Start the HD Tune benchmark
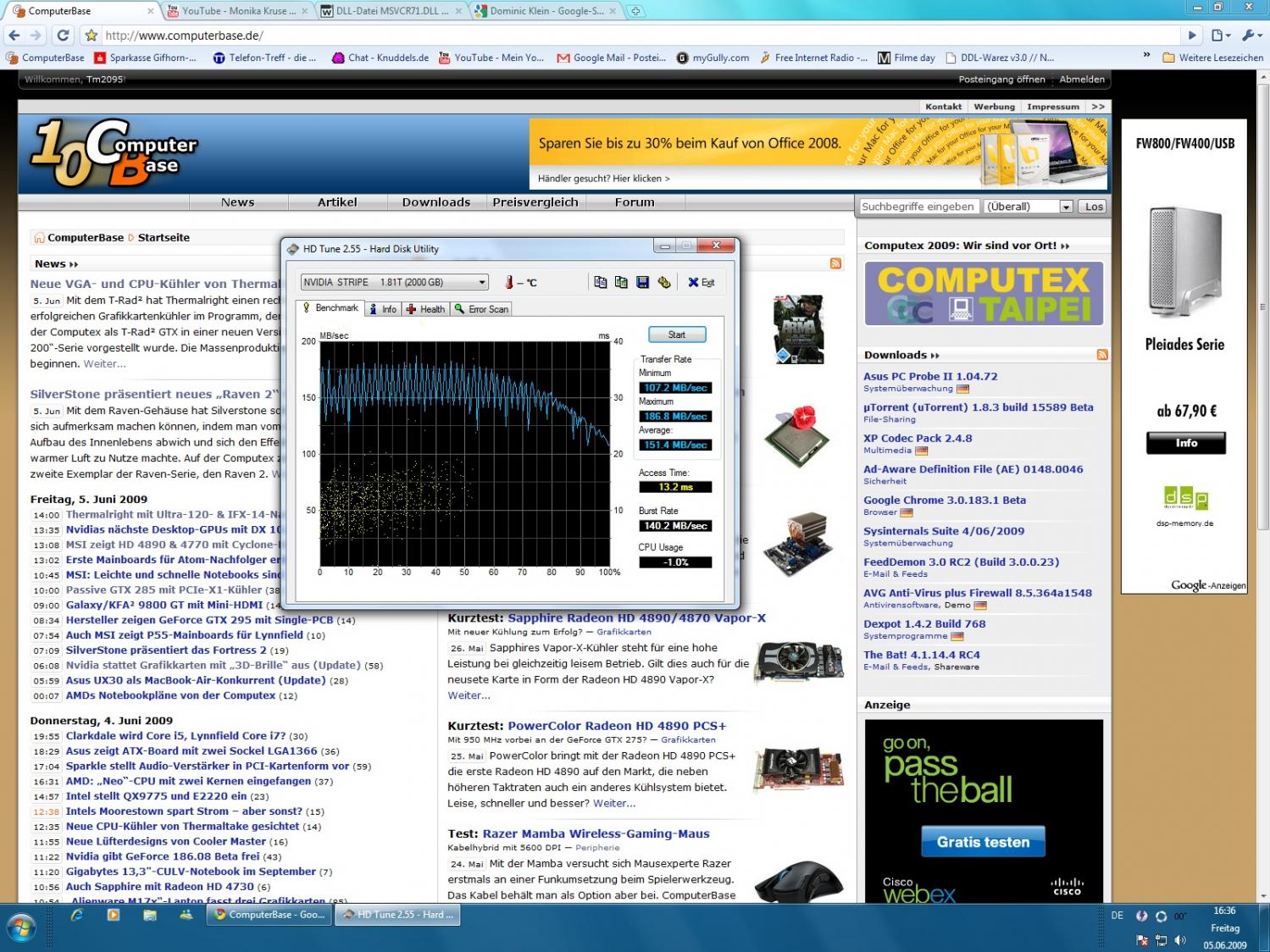1270x952 pixels. coord(677,335)
